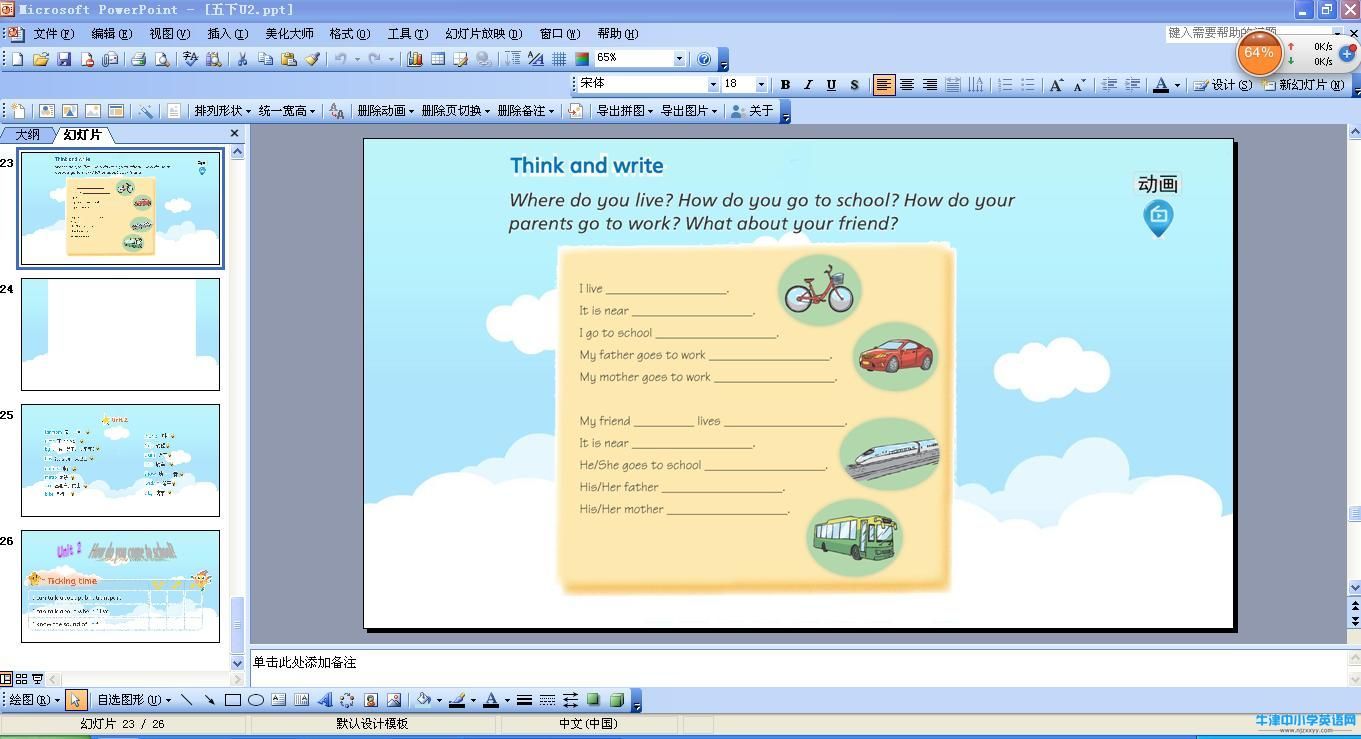This screenshot has width=1361, height=739.
Task: Select slide 25 thumbnail
Action: click(x=120, y=460)
